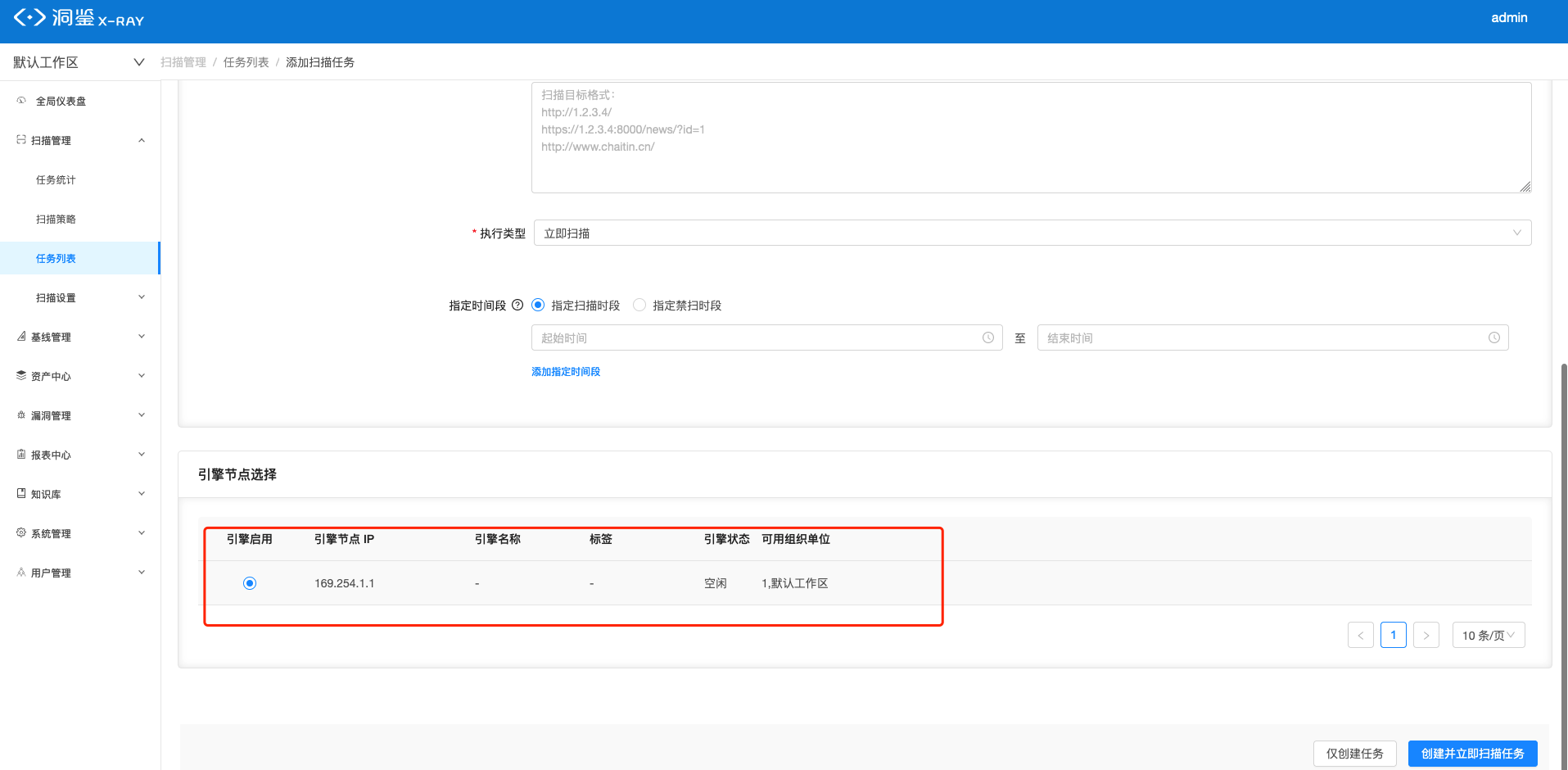Open the 执行类型 立即扫描 dropdown
The height and width of the screenshot is (770, 1568).
1033,233
